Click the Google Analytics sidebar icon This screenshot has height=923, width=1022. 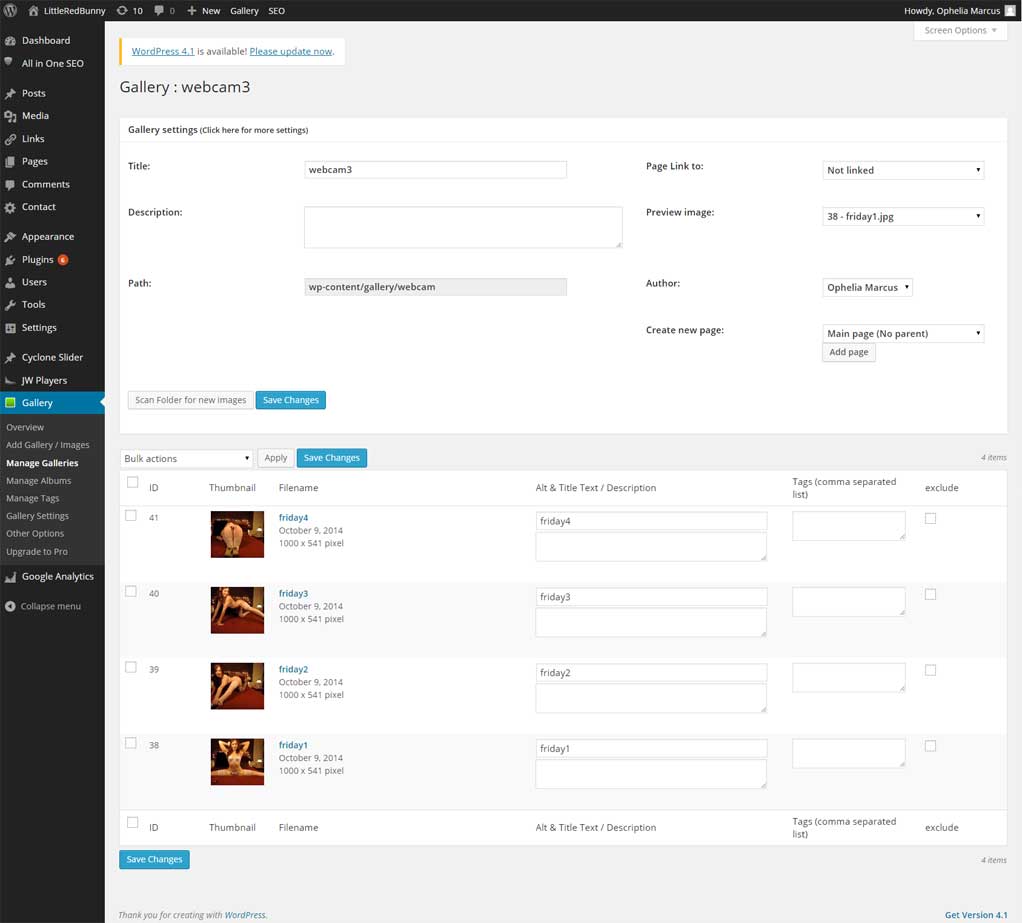10,577
